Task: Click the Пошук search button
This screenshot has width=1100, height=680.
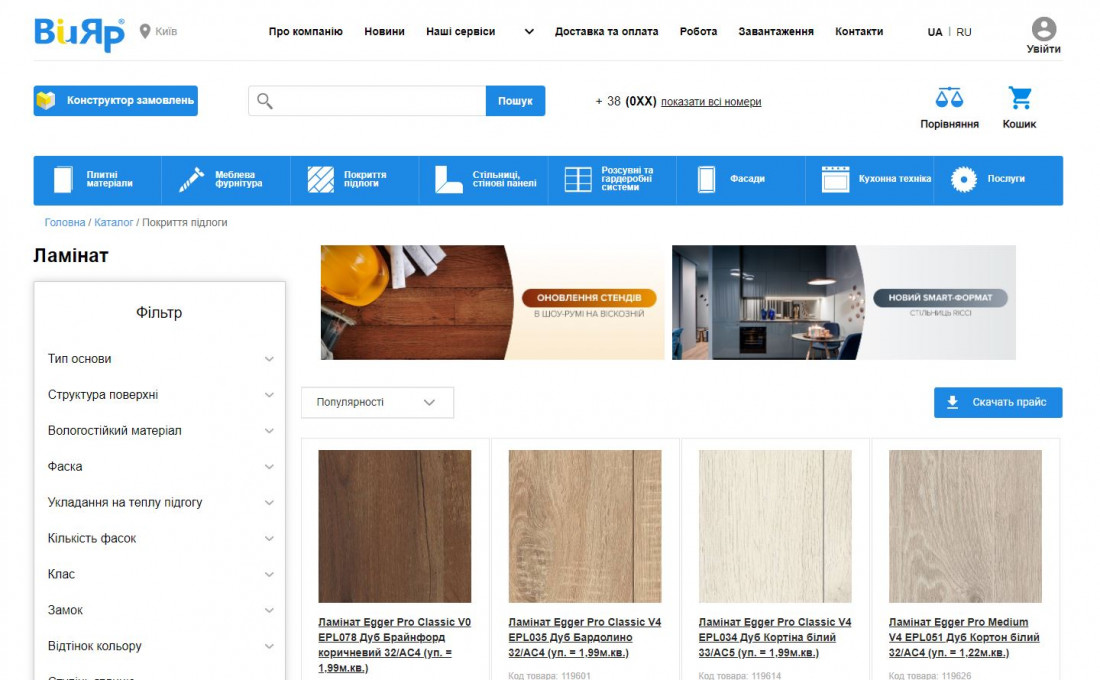Action: [515, 101]
